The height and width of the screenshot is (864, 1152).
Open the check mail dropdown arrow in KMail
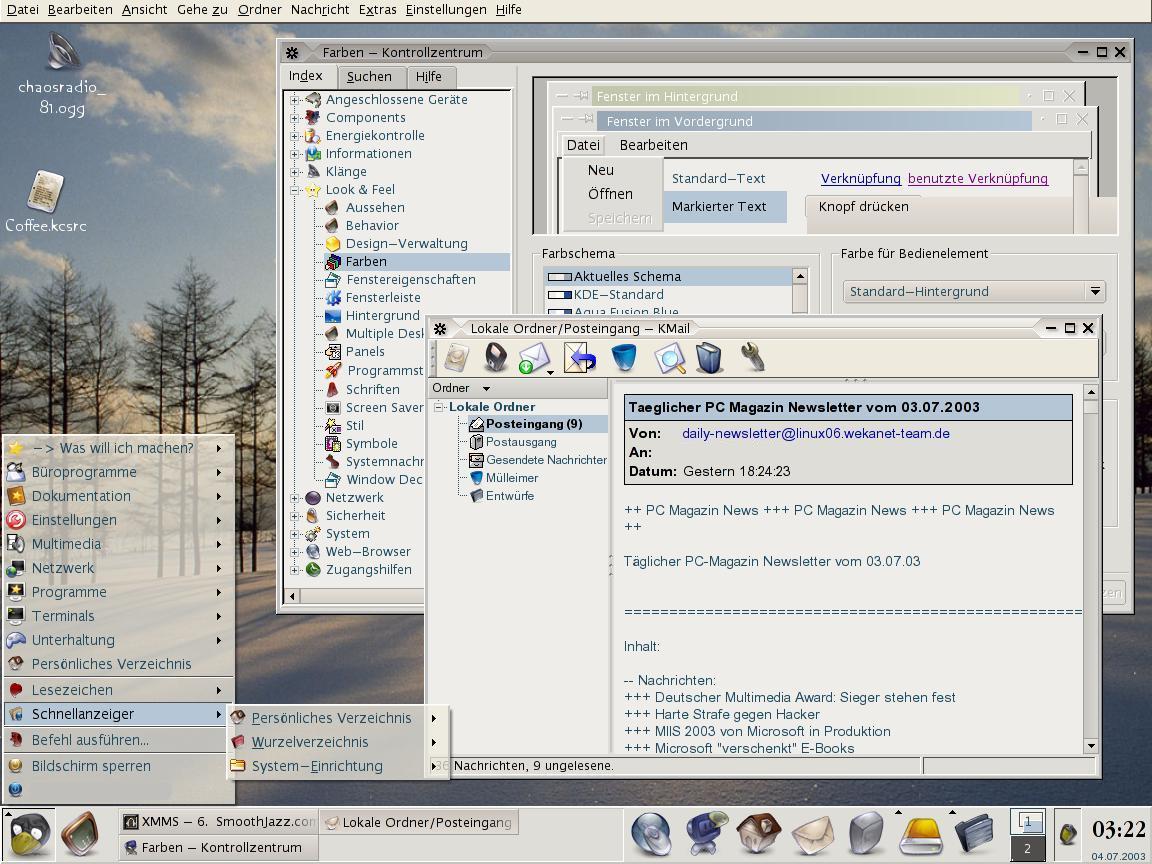(550, 373)
